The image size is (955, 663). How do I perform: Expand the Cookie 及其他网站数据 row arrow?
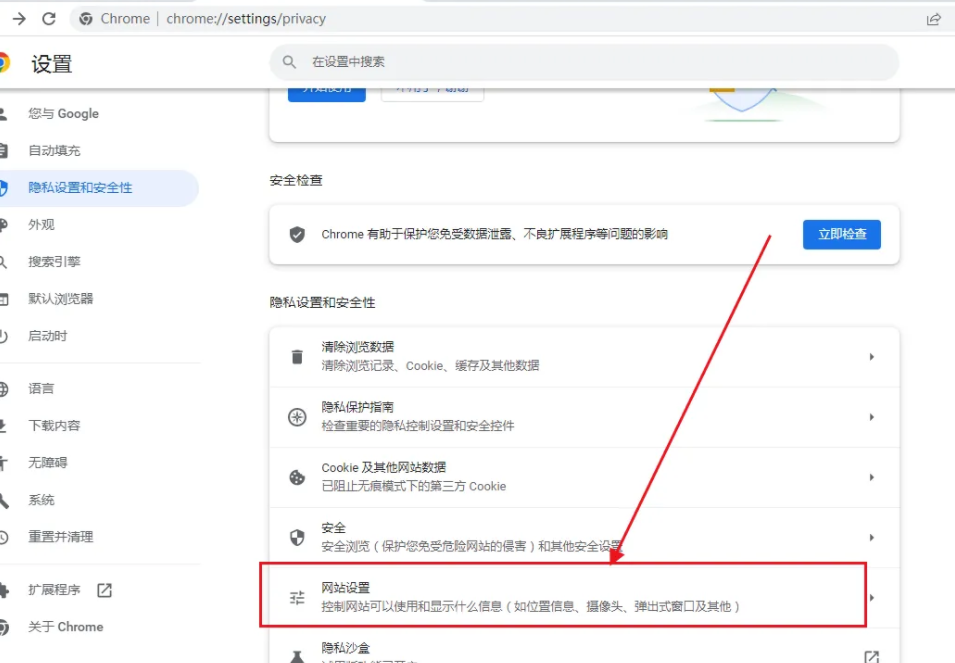tap(872, 477)
